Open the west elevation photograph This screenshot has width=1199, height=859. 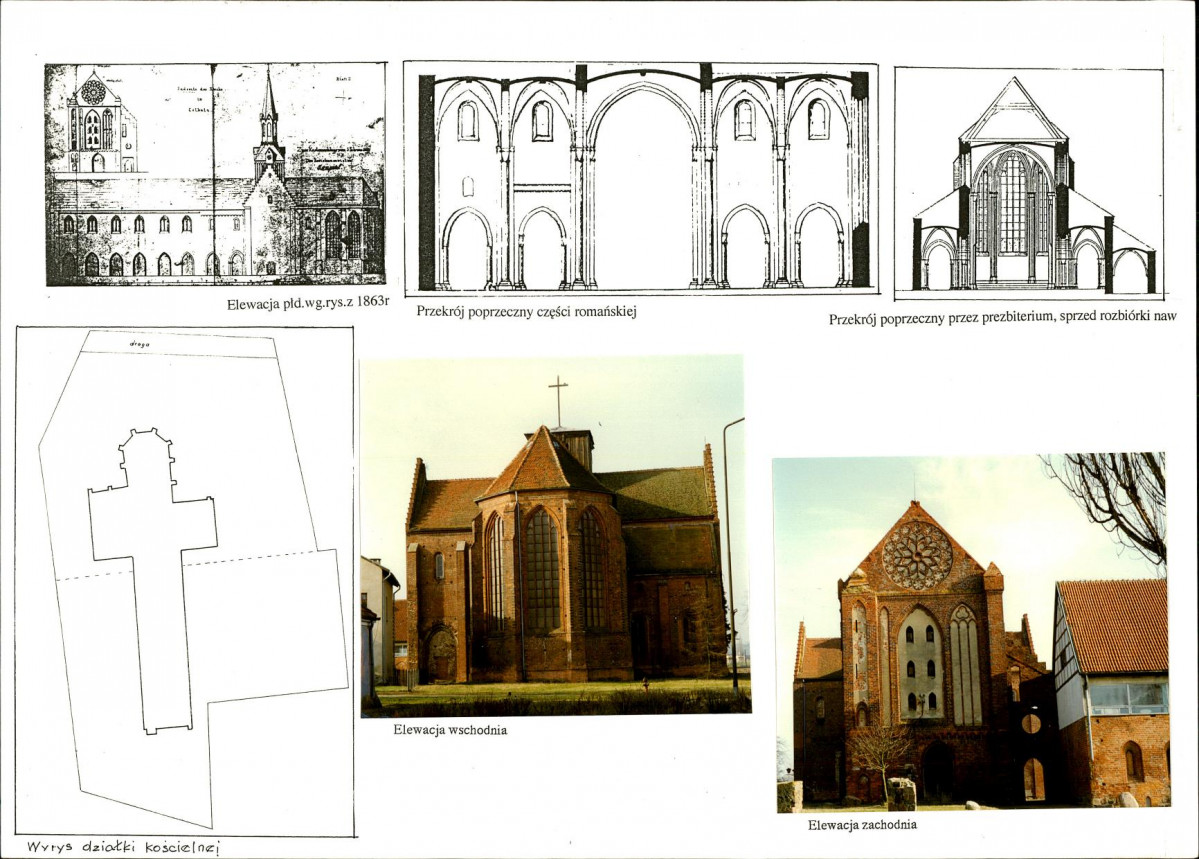point(971,632)
